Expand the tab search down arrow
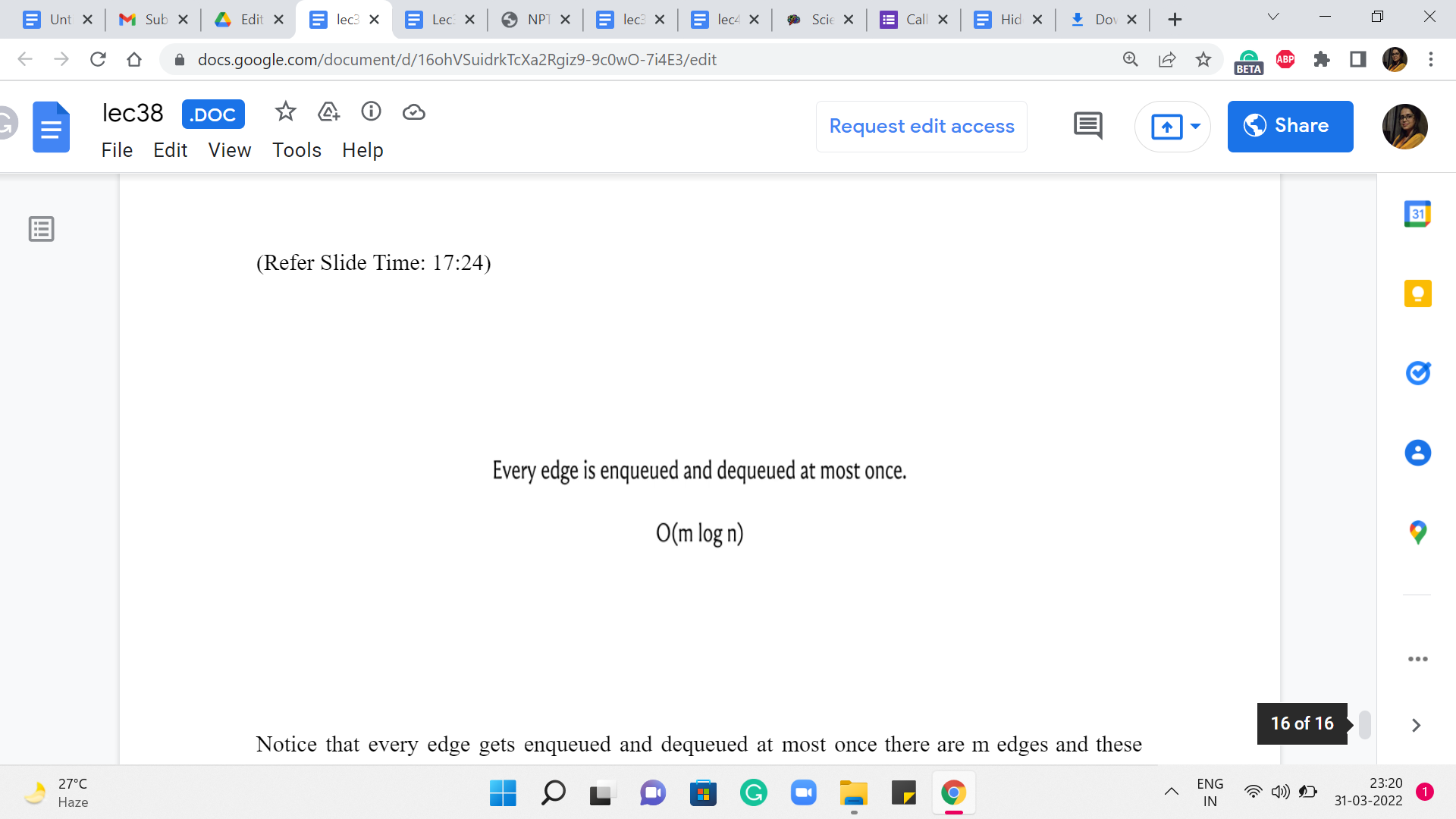The height and width of the screenshot is (819, 1456). 1272,17
